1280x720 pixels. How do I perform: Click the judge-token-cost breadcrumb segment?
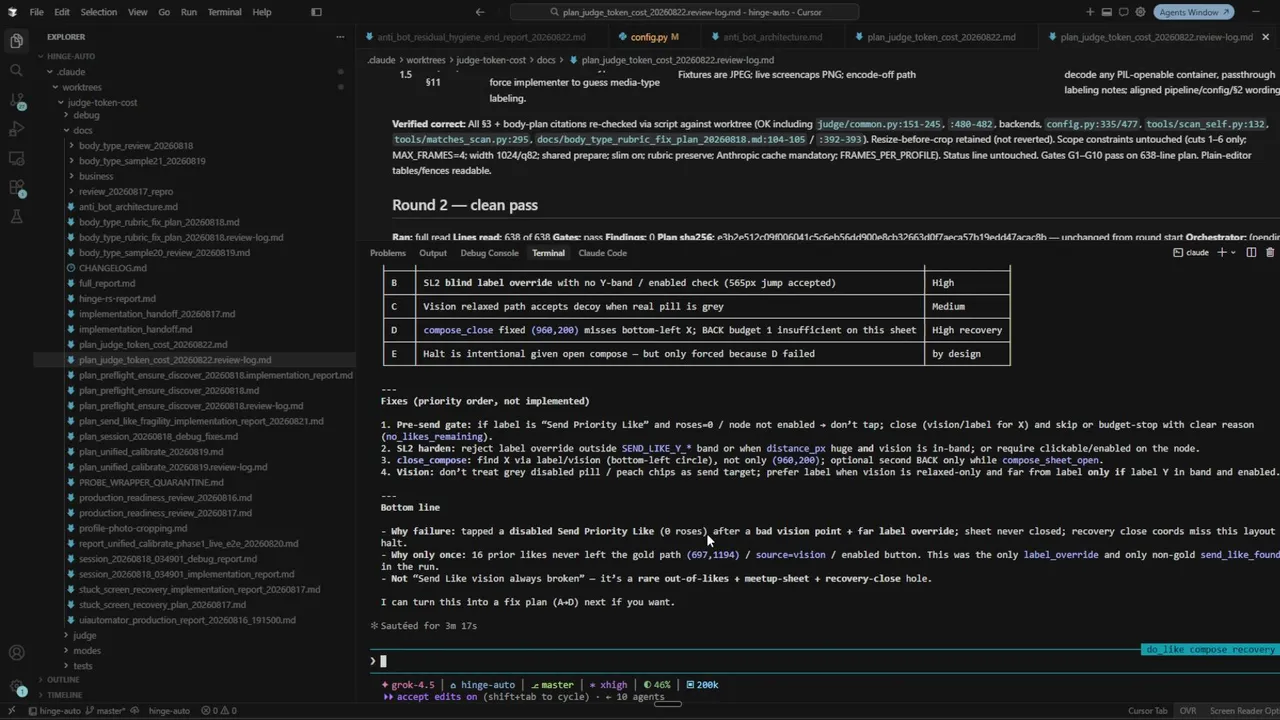click(x=491, y=60)
